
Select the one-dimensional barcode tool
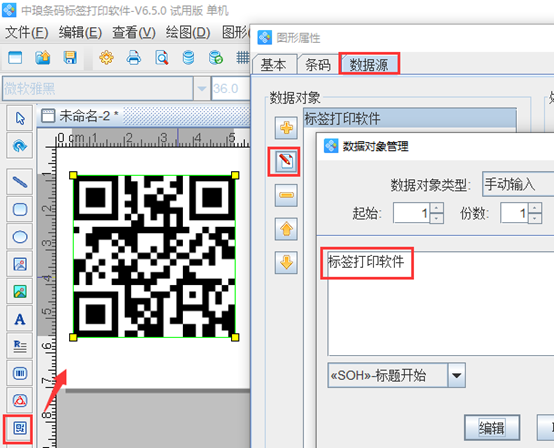[x=20, y=373]
